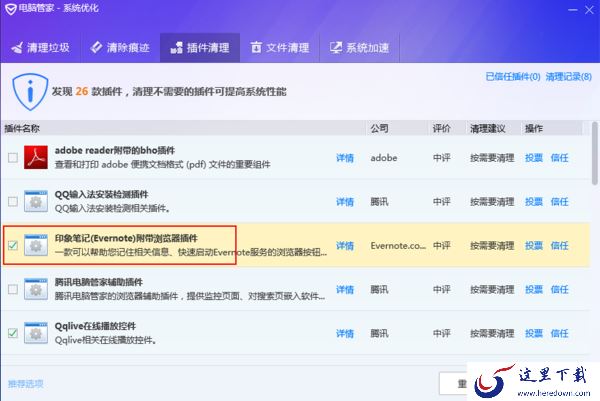Sort by the 插件名称 column header
600x401 pixels.
(184, 128)
